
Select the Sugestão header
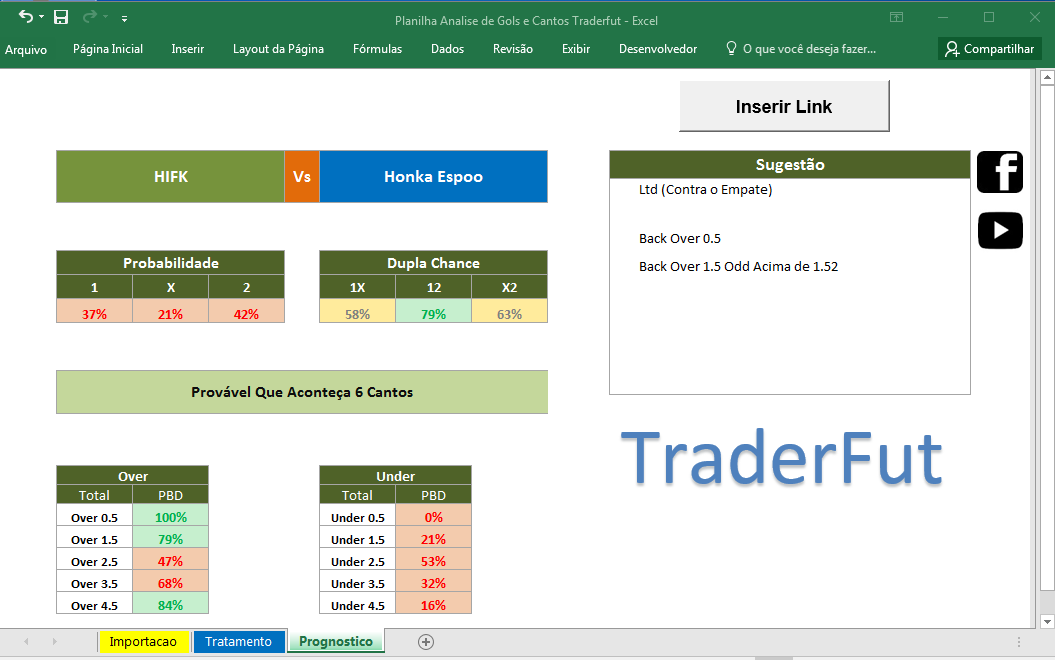click(x=790, y=164)
